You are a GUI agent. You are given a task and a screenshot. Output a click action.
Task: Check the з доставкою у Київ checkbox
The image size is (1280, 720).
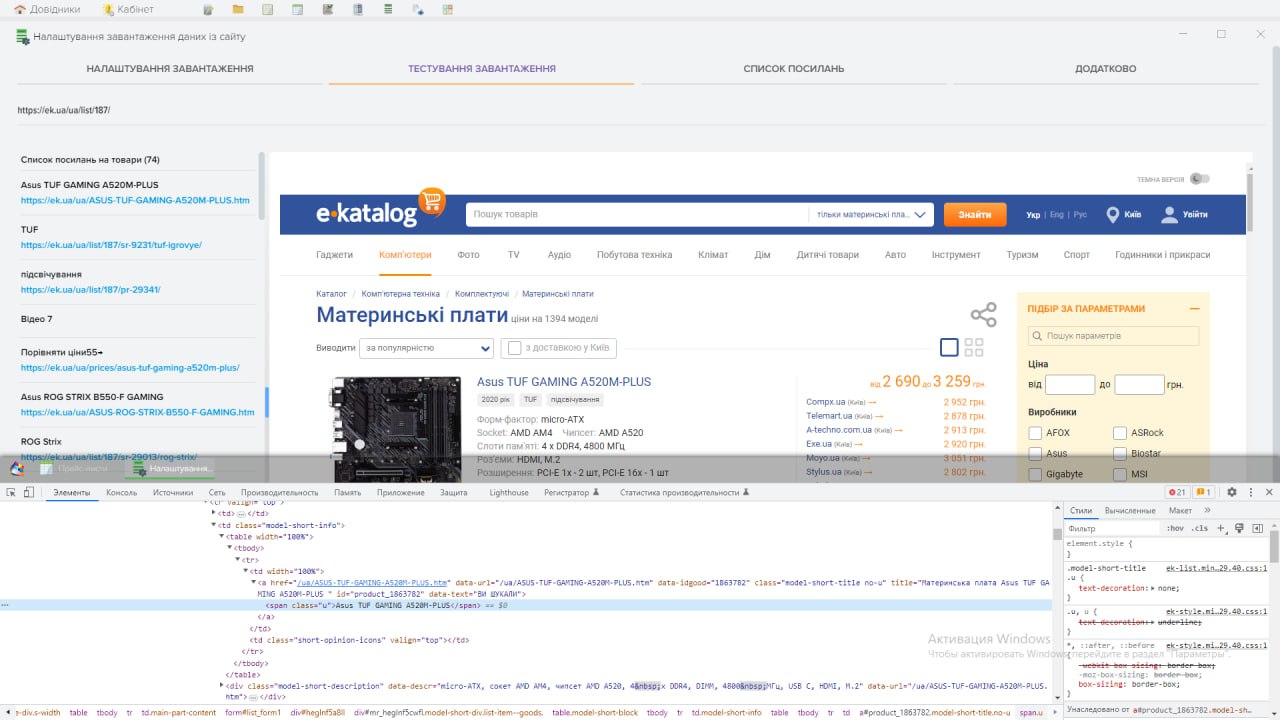tap(515, 348)
